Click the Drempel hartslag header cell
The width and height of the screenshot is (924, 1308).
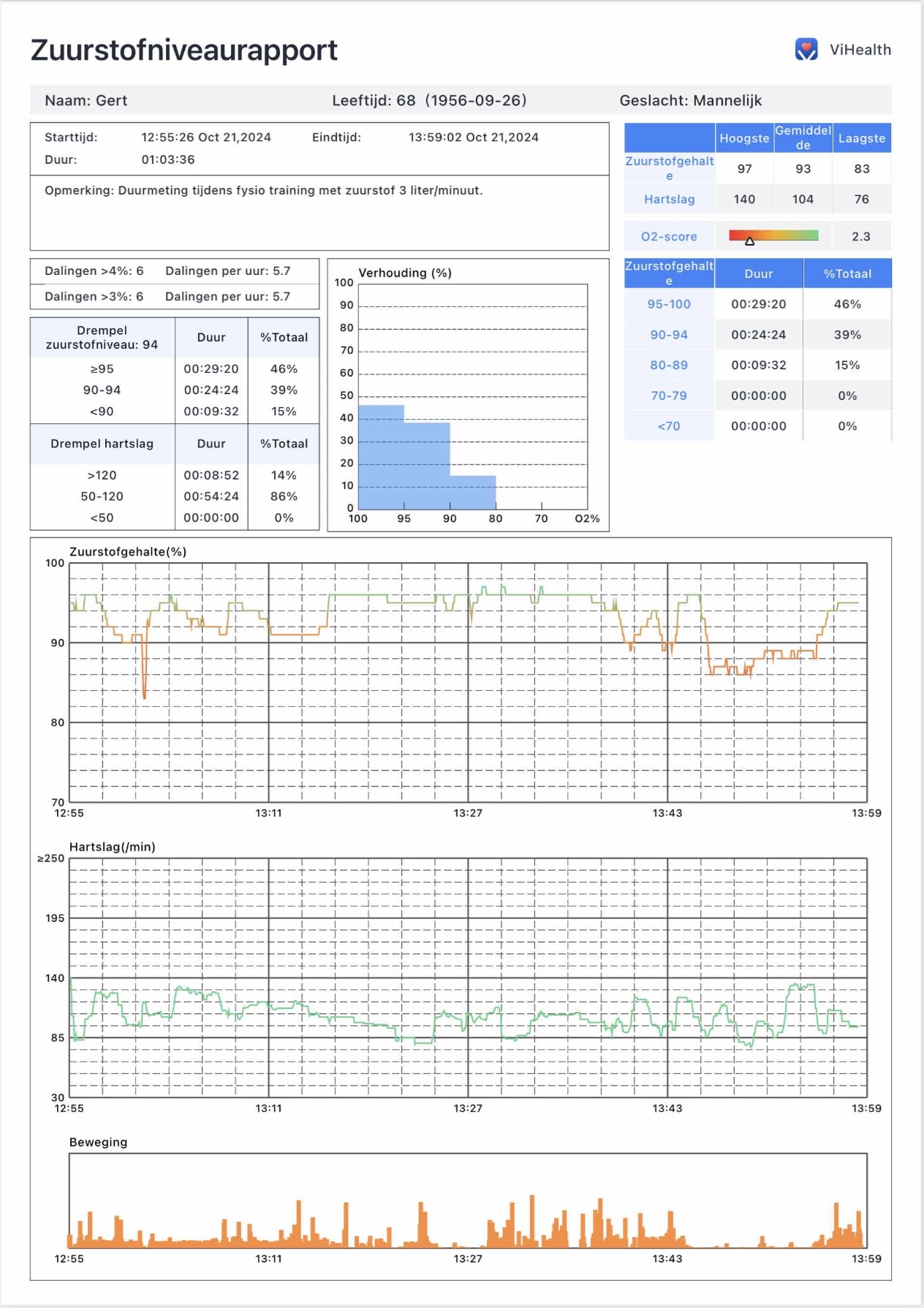(x=102, y=444)
